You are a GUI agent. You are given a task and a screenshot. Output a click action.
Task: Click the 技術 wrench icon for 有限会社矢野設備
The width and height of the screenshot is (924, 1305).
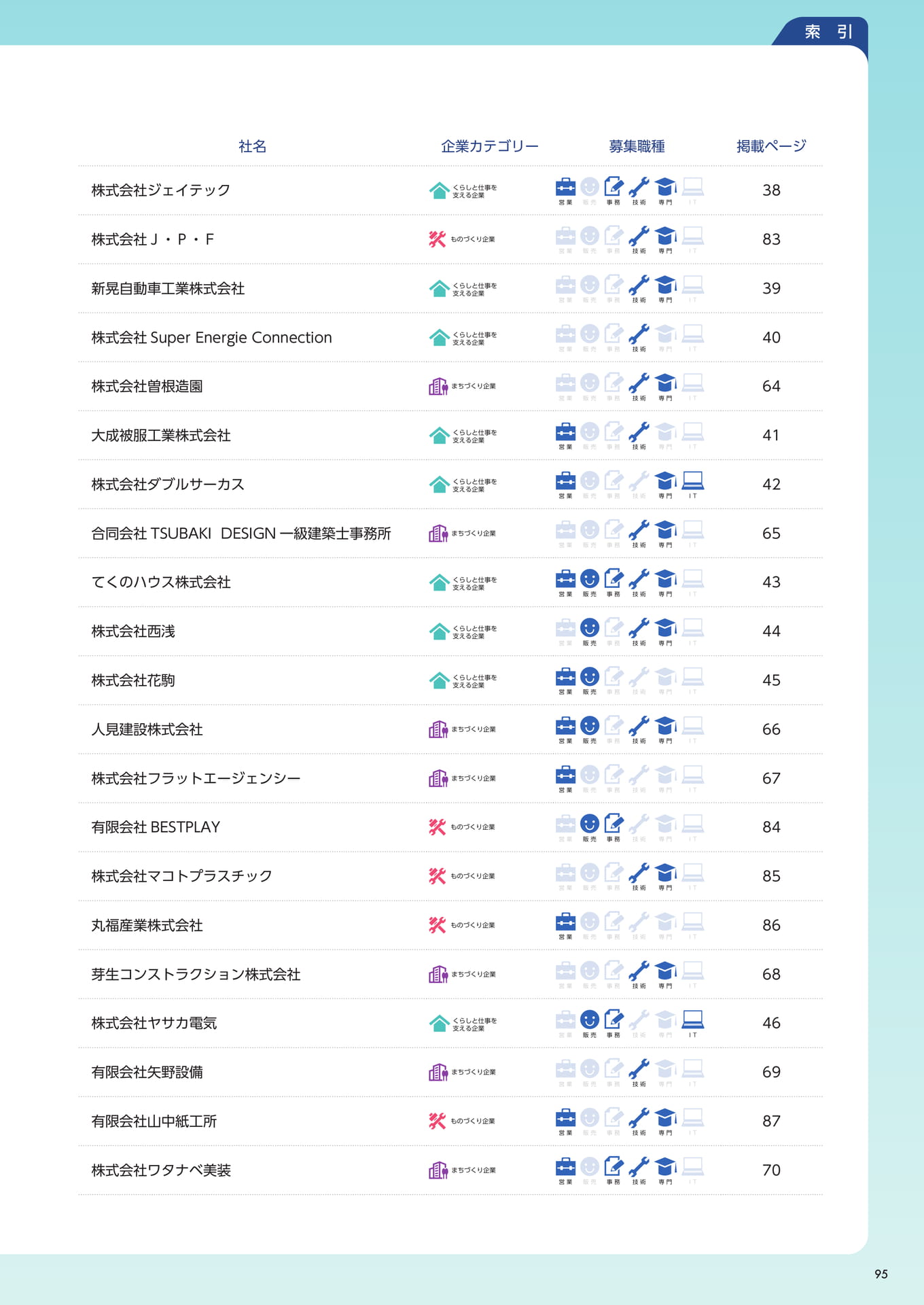point(639,1068)
